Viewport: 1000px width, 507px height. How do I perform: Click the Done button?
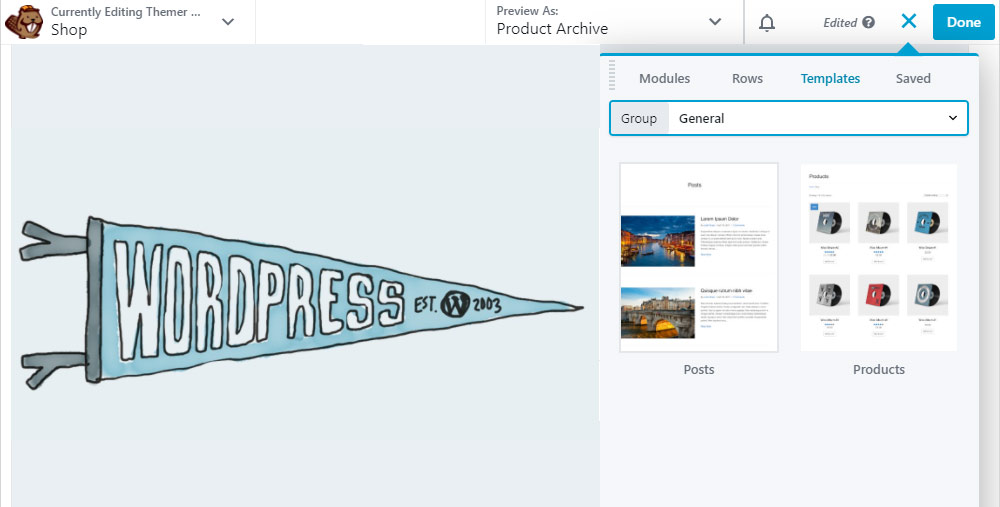point(964,22)
